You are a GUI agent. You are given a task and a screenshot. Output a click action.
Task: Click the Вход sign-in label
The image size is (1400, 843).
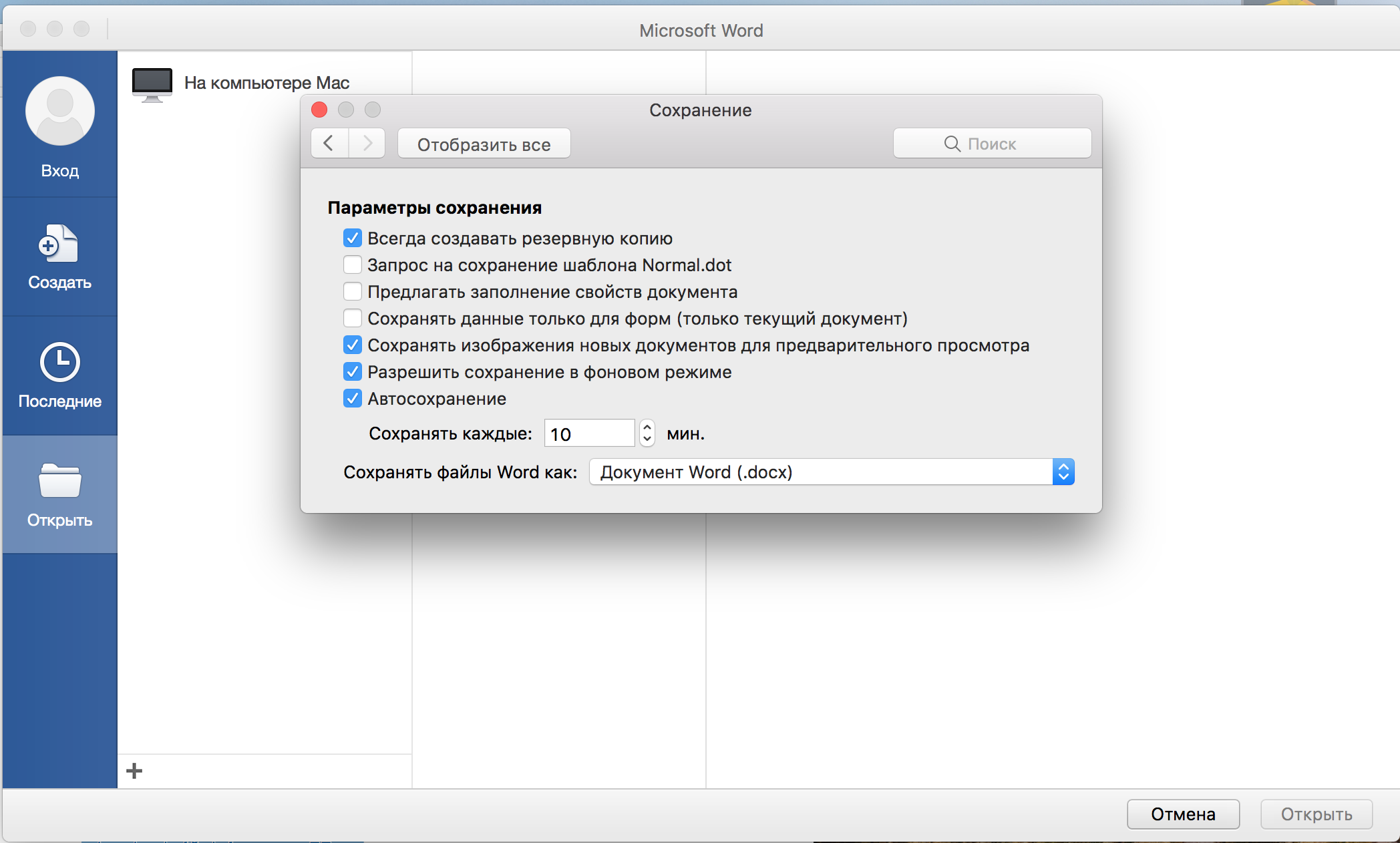pyautogui.click(x=60, y=171)
